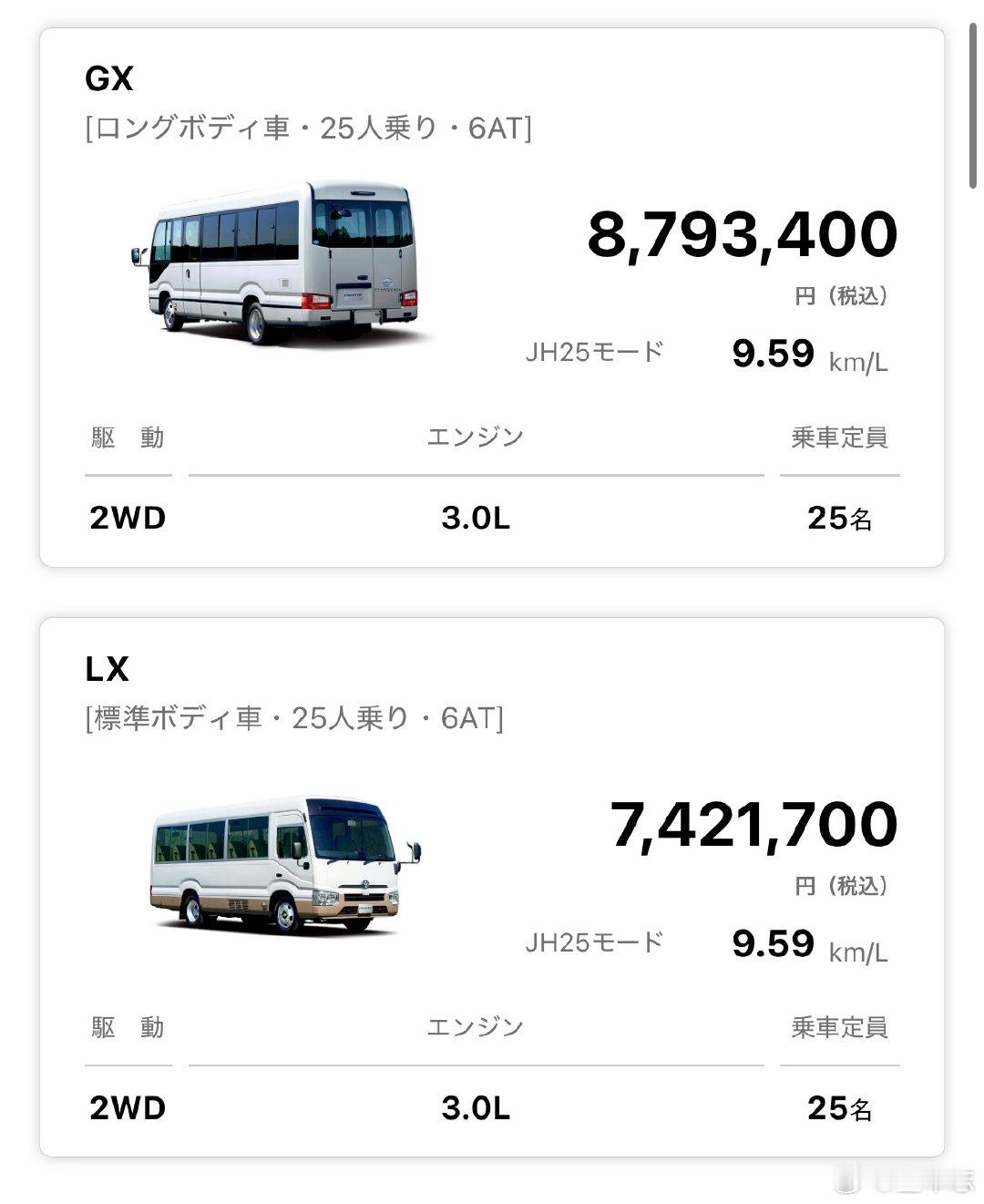
Task: Click the JH25モード label in LX card
Action: coord(594,942)
